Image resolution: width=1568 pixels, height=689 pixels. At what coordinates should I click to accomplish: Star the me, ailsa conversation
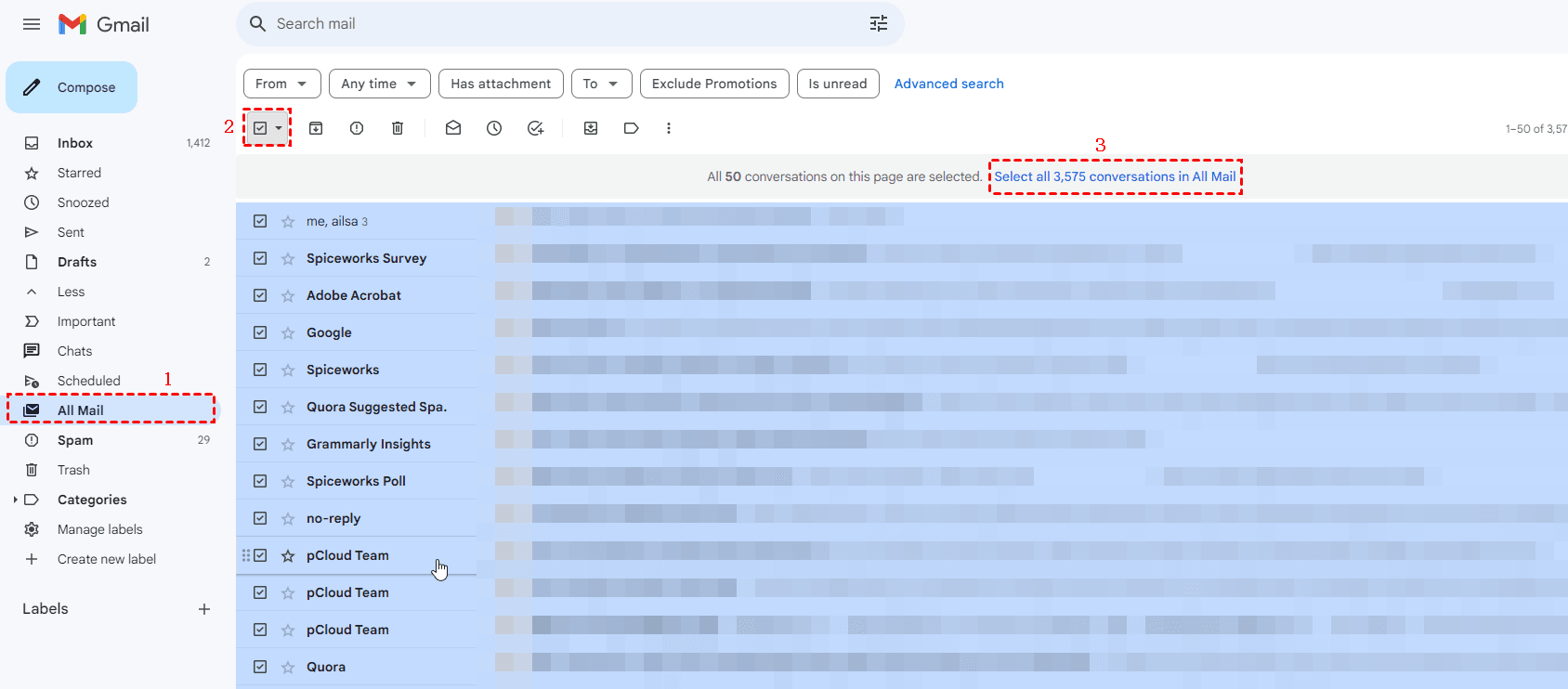pos(288,221)
